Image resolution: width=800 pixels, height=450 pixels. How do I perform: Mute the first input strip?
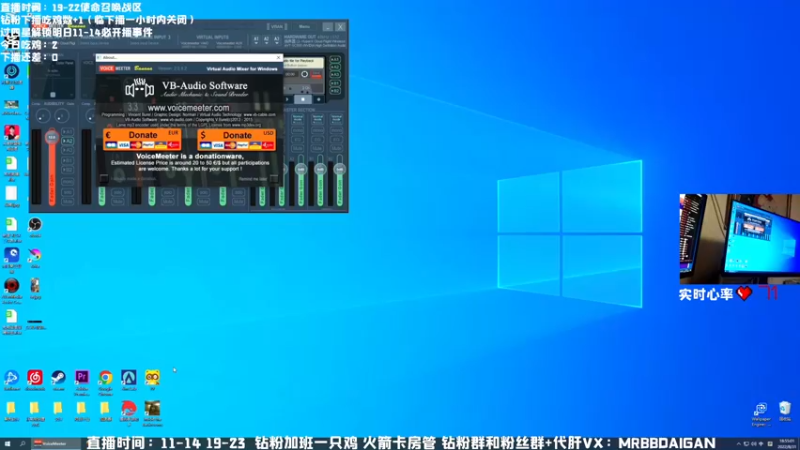coord(67,202)
